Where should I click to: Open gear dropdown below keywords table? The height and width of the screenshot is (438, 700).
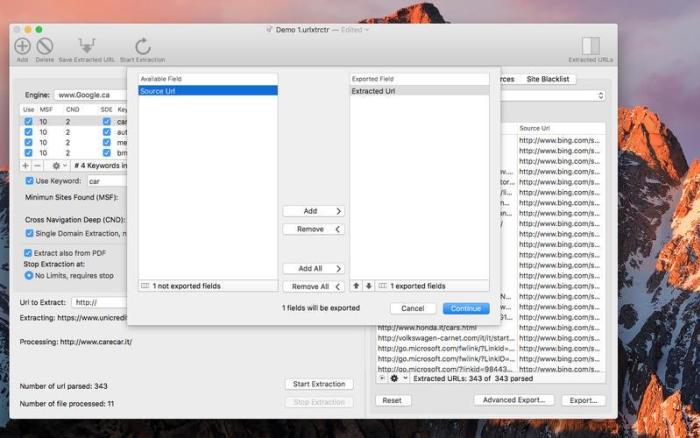pyautogui.click(x=59, y=166)
